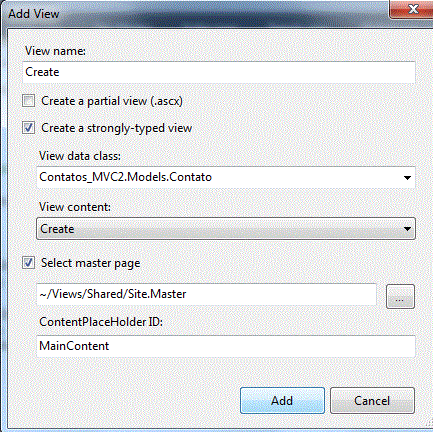Click the View name text field
Viewport: 433px width, 432px height.
coord(219,72)
